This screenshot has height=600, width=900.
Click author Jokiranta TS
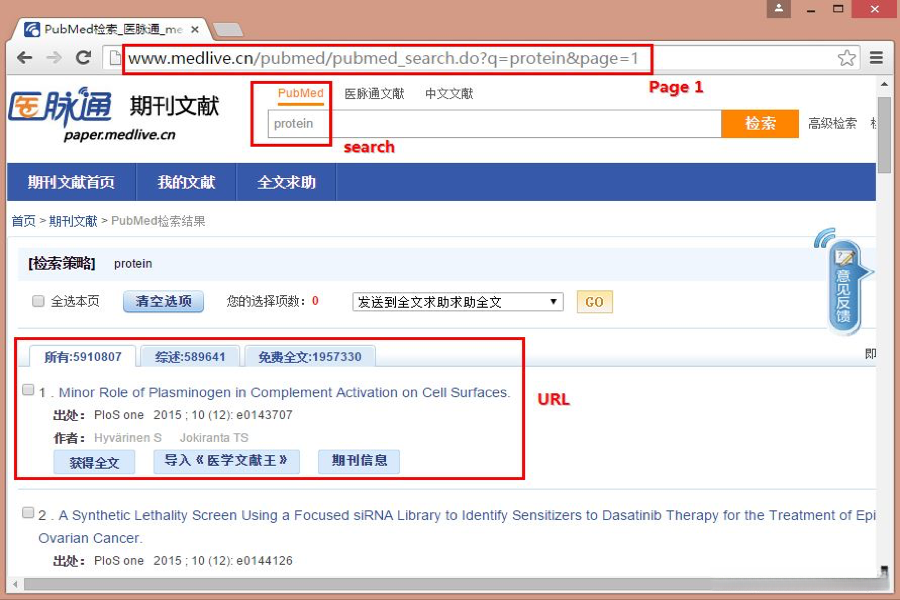pos(214,438)
